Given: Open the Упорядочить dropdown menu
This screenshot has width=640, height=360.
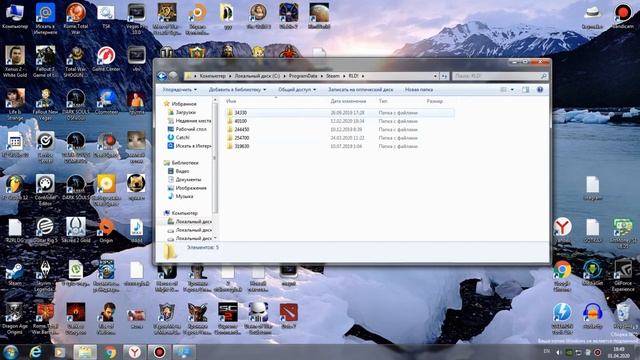Looking at the screenshot, I should 179,89.
